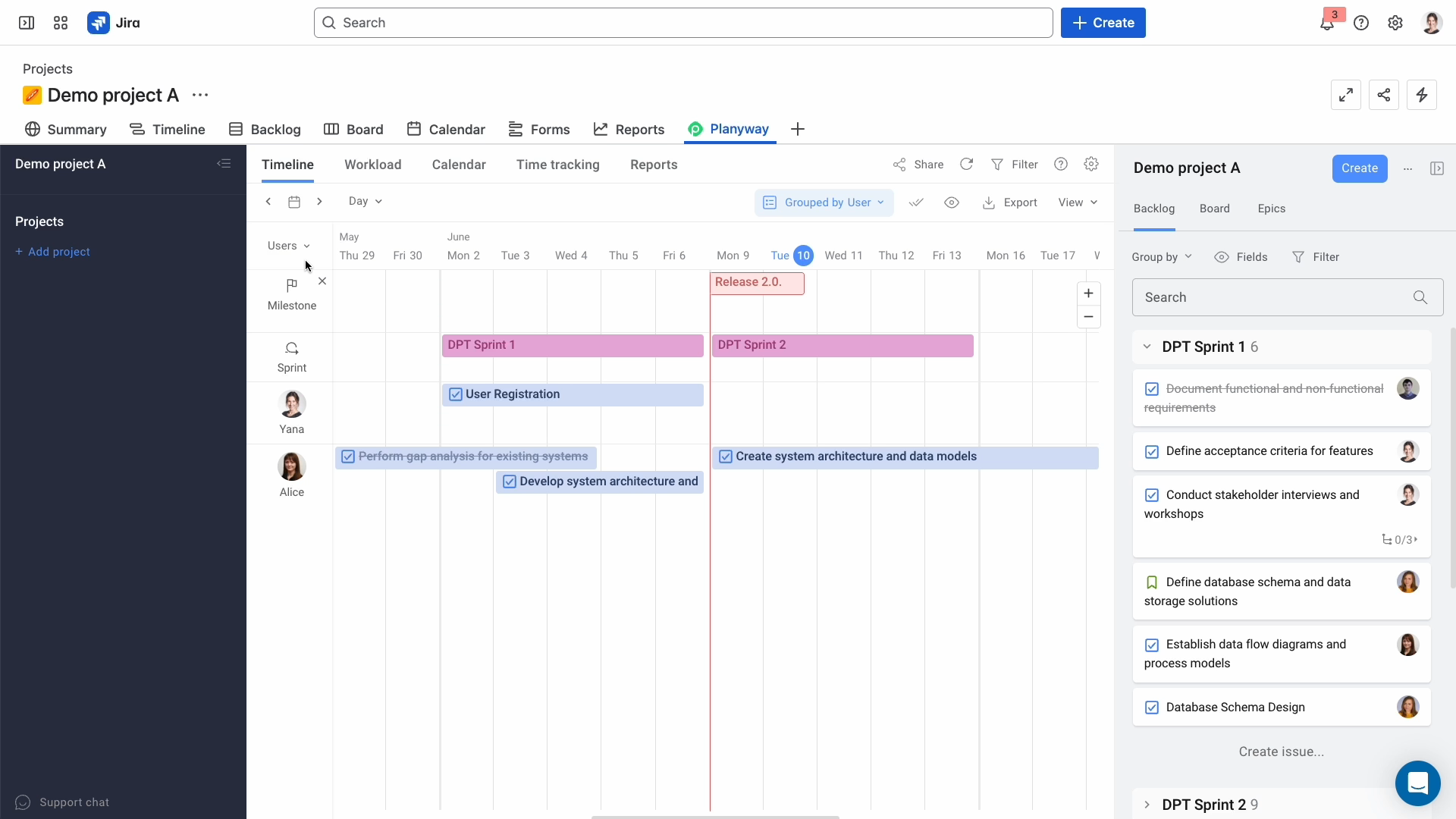Image resolution: width=1456 pixels, height=819 pixels.
Task: Open the Epics tab in side panel
Action: coord(1271,209)
